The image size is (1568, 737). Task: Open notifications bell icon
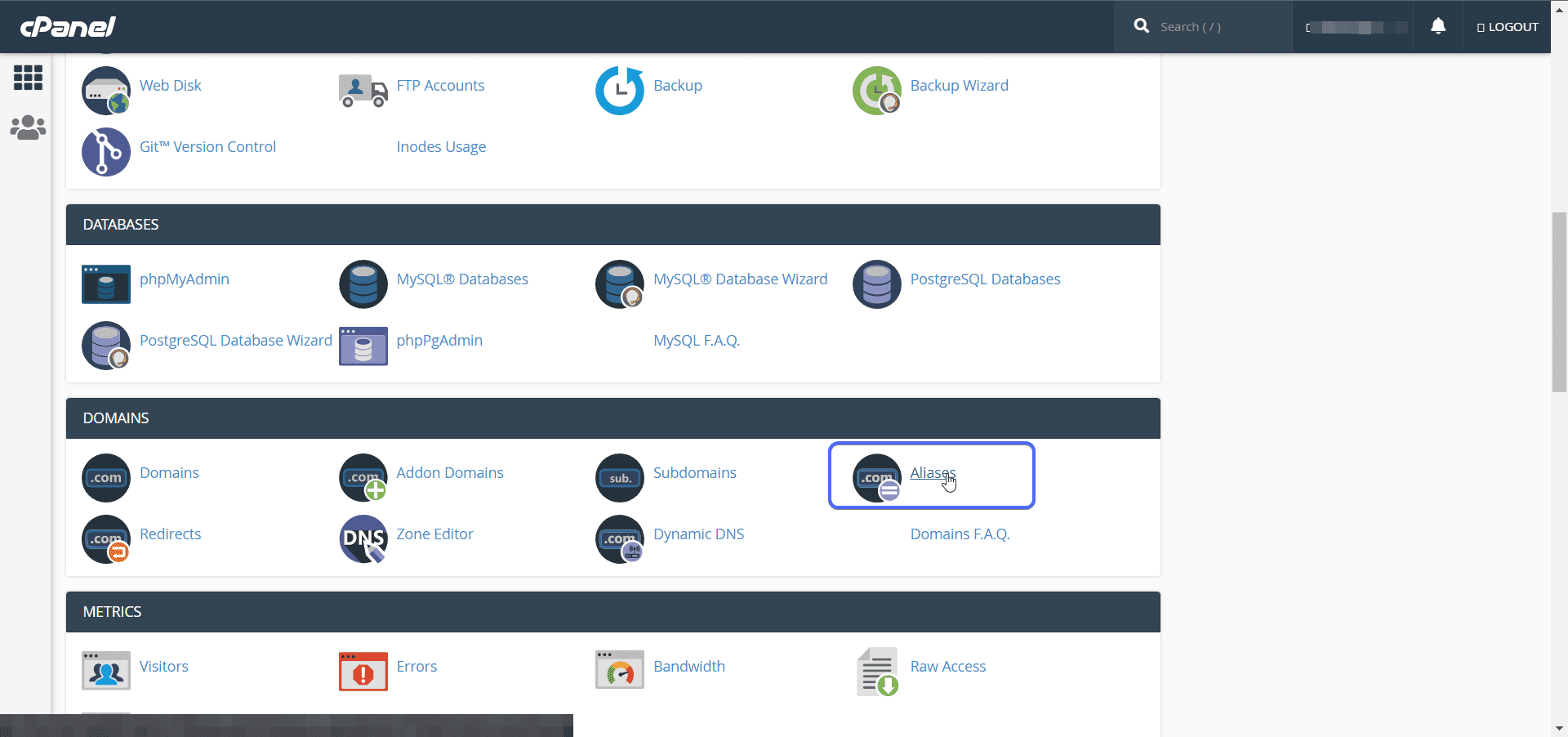click(1438, 26)
